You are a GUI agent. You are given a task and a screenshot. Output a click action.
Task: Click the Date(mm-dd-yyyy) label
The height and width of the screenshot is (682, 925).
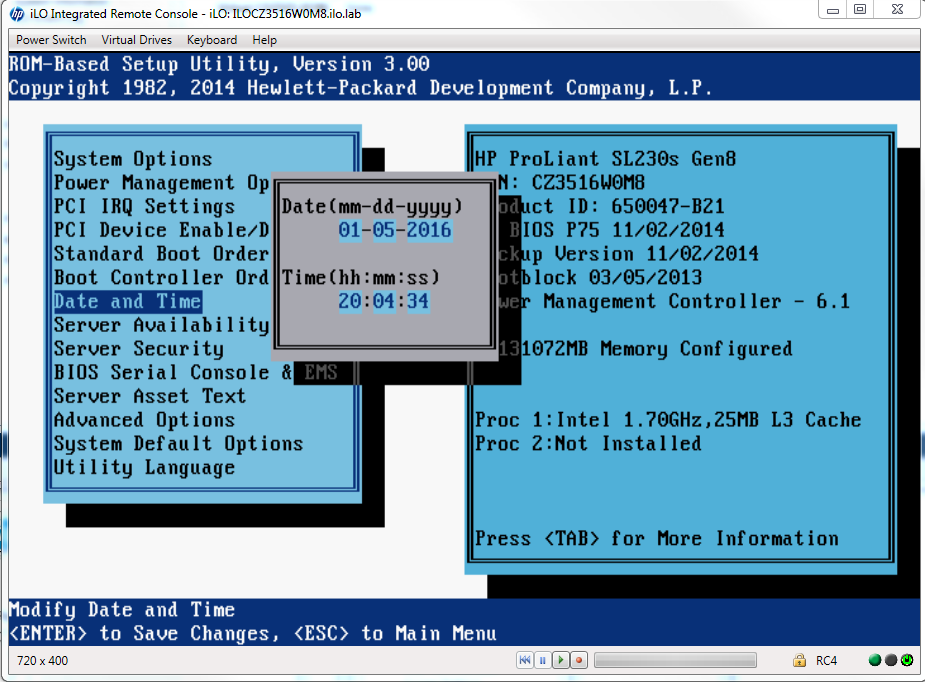372,206
